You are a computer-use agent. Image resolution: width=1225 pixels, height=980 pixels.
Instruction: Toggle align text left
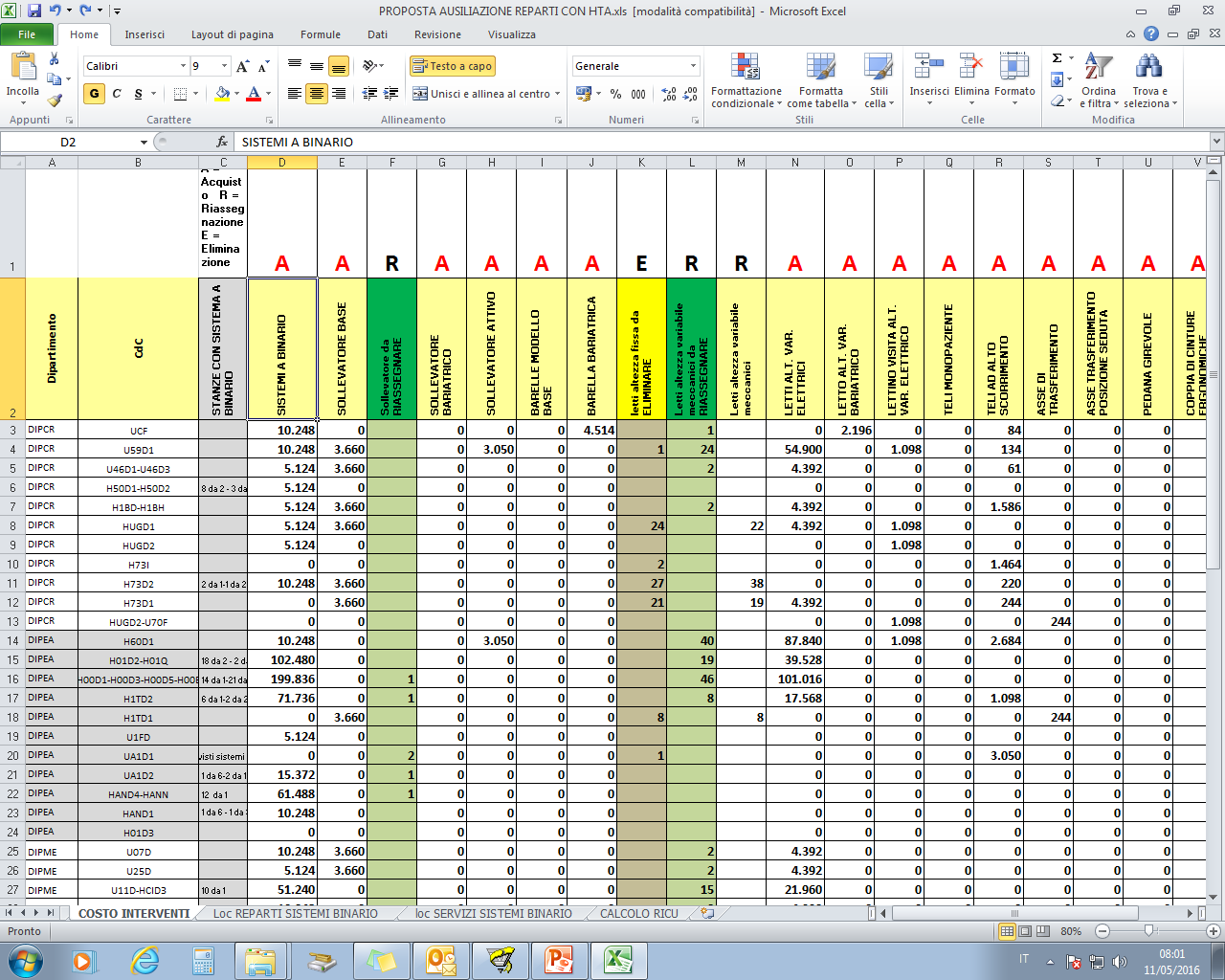click(295, 94)
